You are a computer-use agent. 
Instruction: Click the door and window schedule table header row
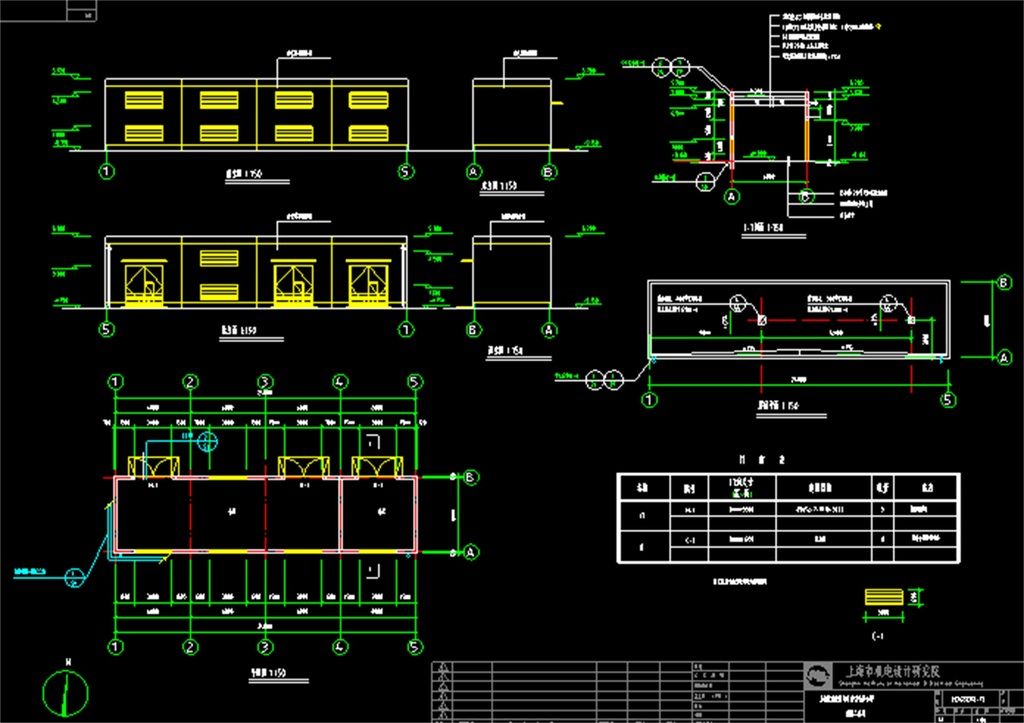pos(787,485)
